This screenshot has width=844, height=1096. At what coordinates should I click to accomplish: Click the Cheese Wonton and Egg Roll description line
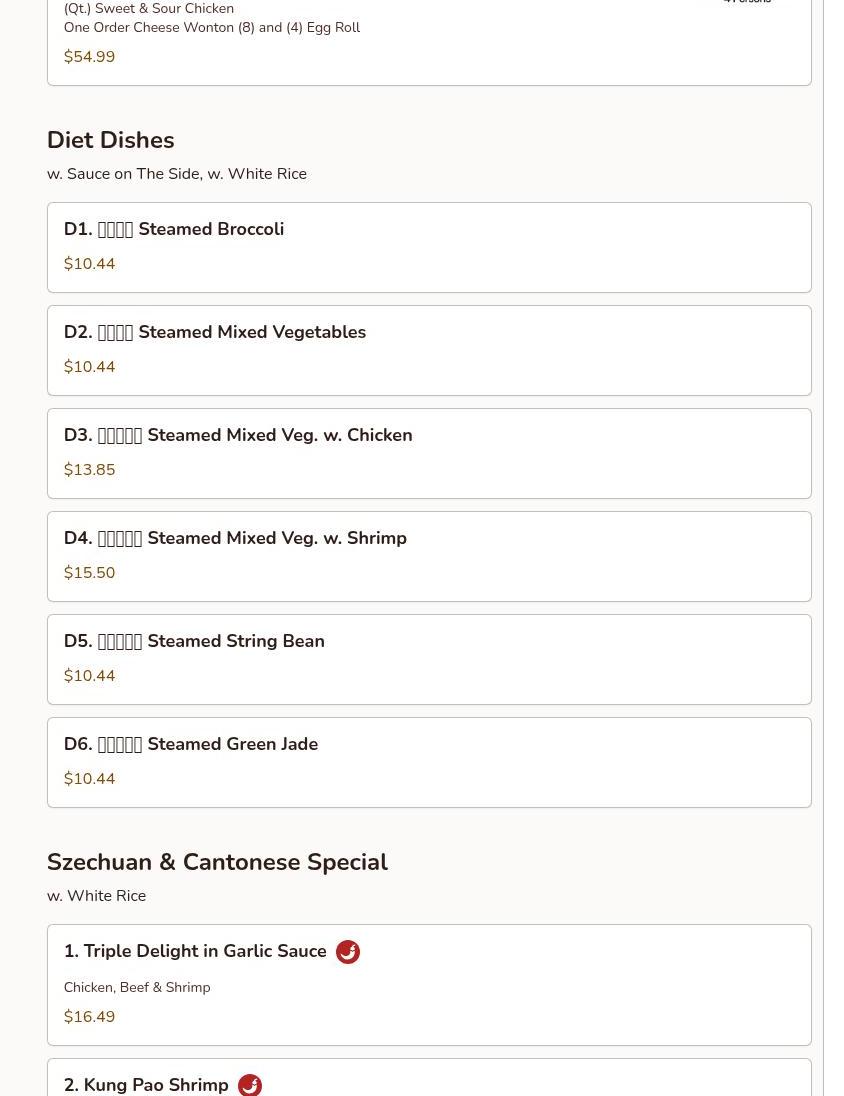(212, 28)
